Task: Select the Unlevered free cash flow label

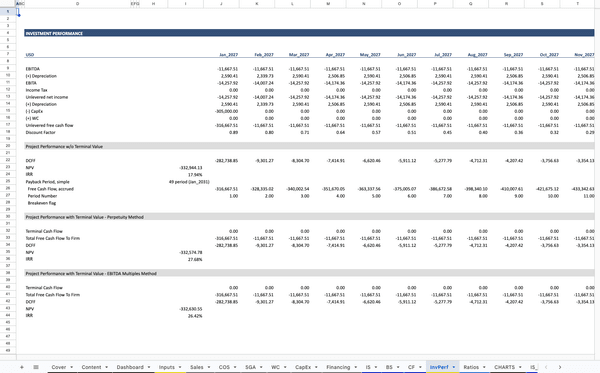Action: coord(49,125)
